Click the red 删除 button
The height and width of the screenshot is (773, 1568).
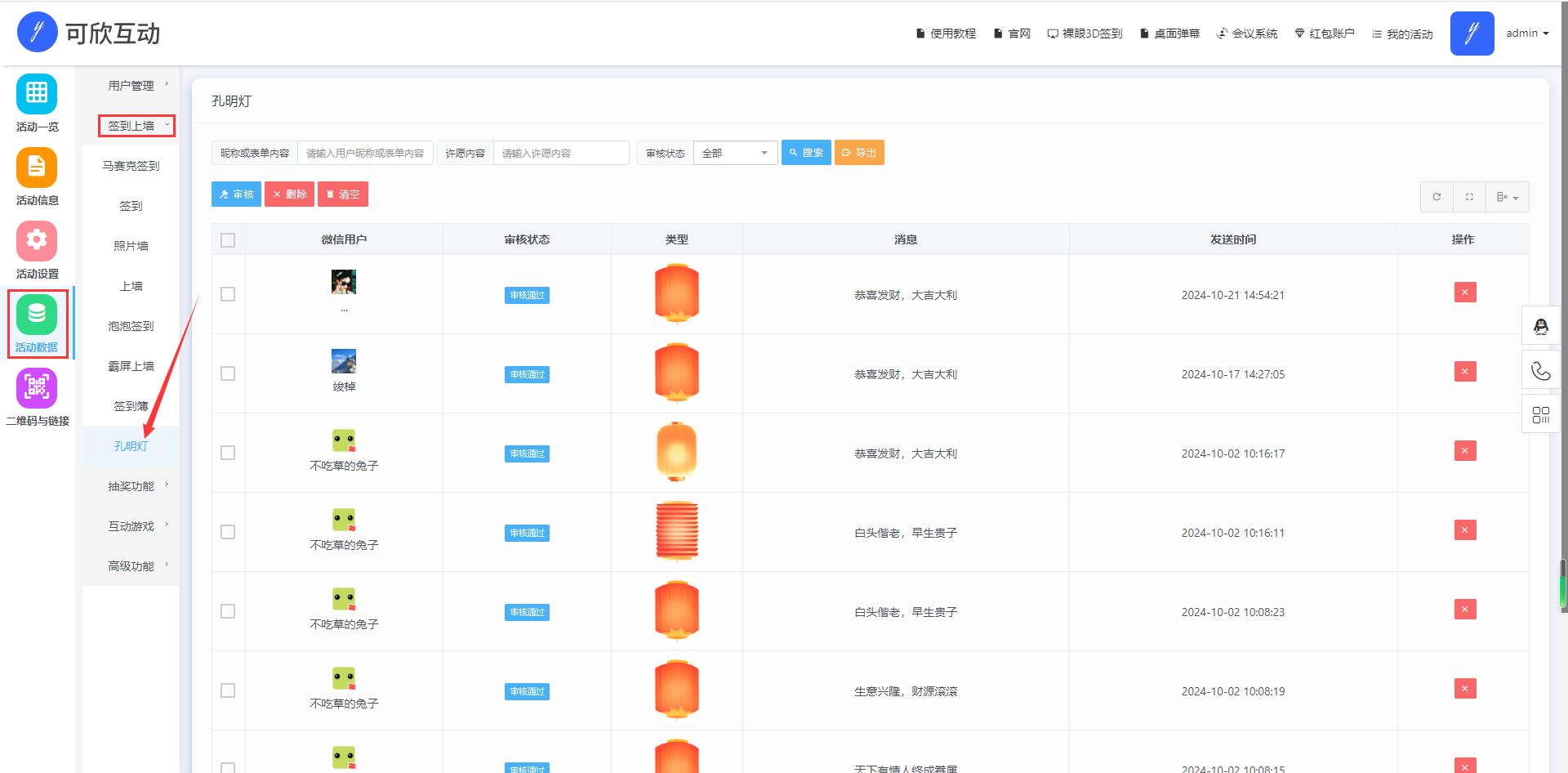[289, 194]
